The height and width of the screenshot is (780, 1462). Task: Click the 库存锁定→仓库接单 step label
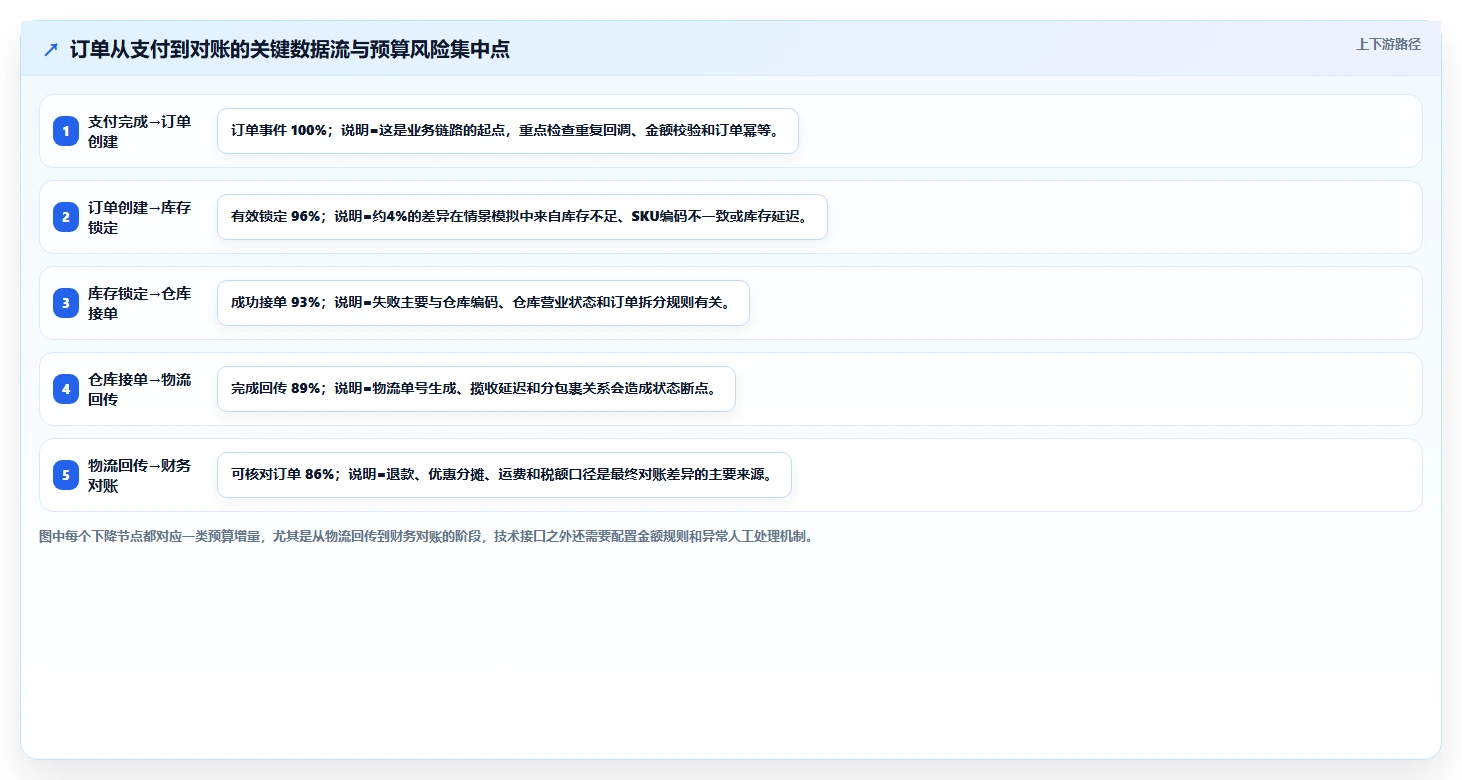(140, 303)
